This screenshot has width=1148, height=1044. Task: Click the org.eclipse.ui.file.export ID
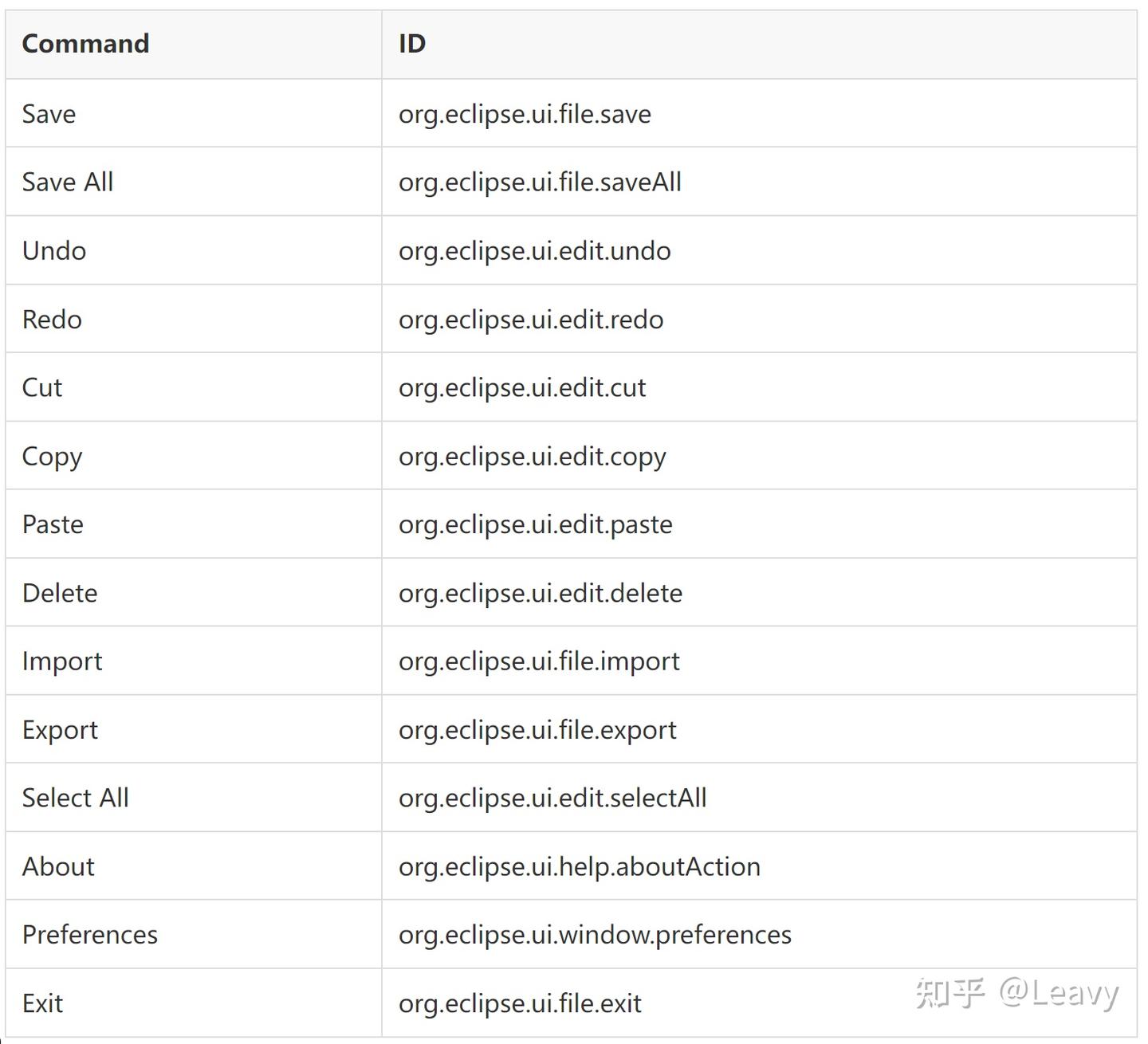537,730
